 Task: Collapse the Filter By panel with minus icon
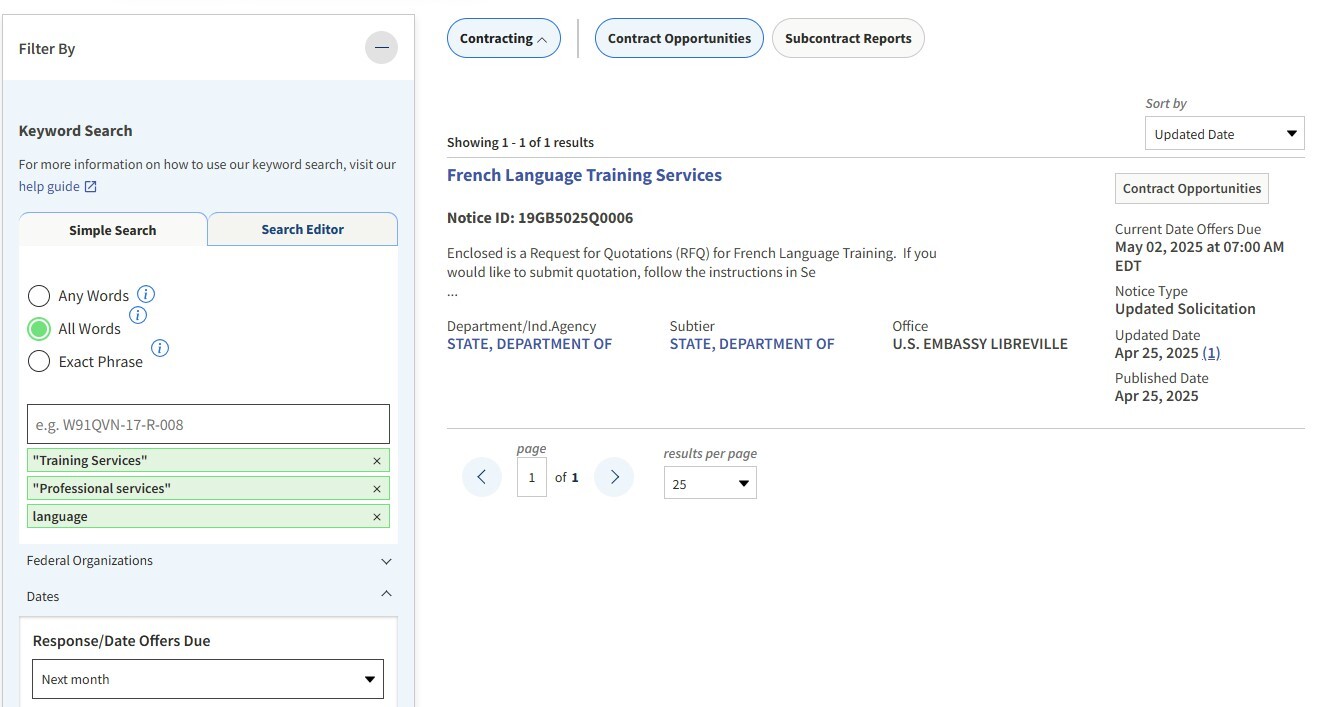381,47
